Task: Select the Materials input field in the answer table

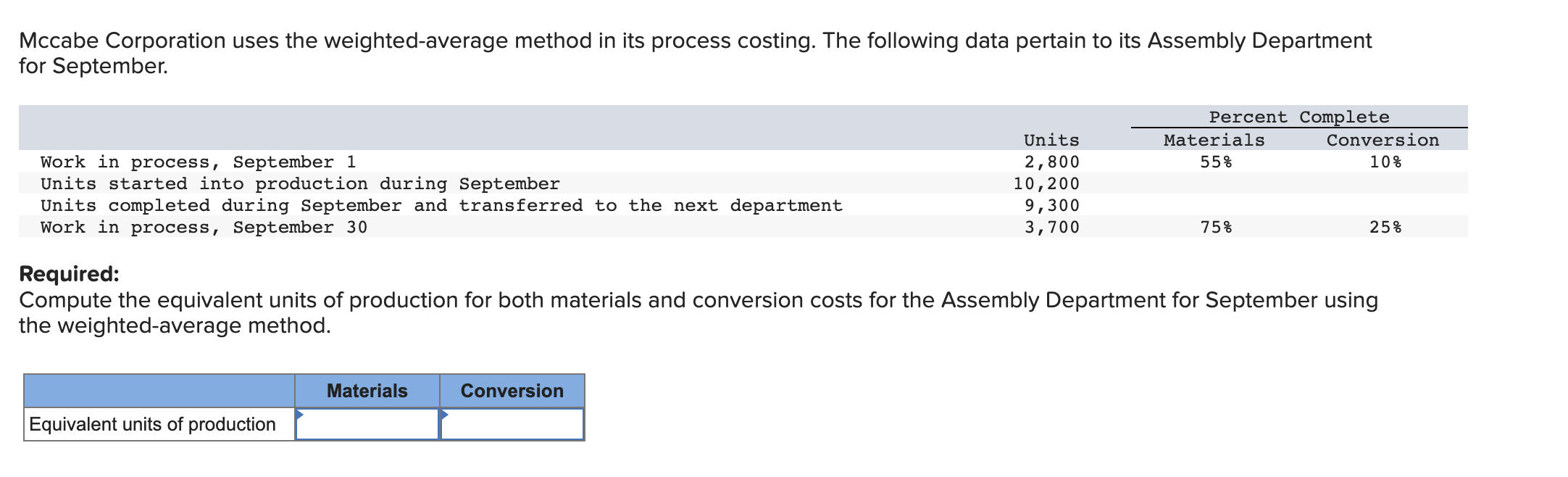Action: 366,424
